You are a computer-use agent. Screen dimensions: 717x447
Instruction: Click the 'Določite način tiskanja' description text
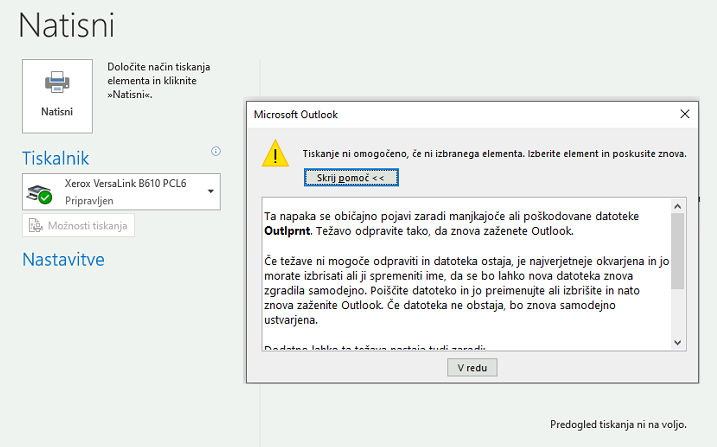click(159, 80)
